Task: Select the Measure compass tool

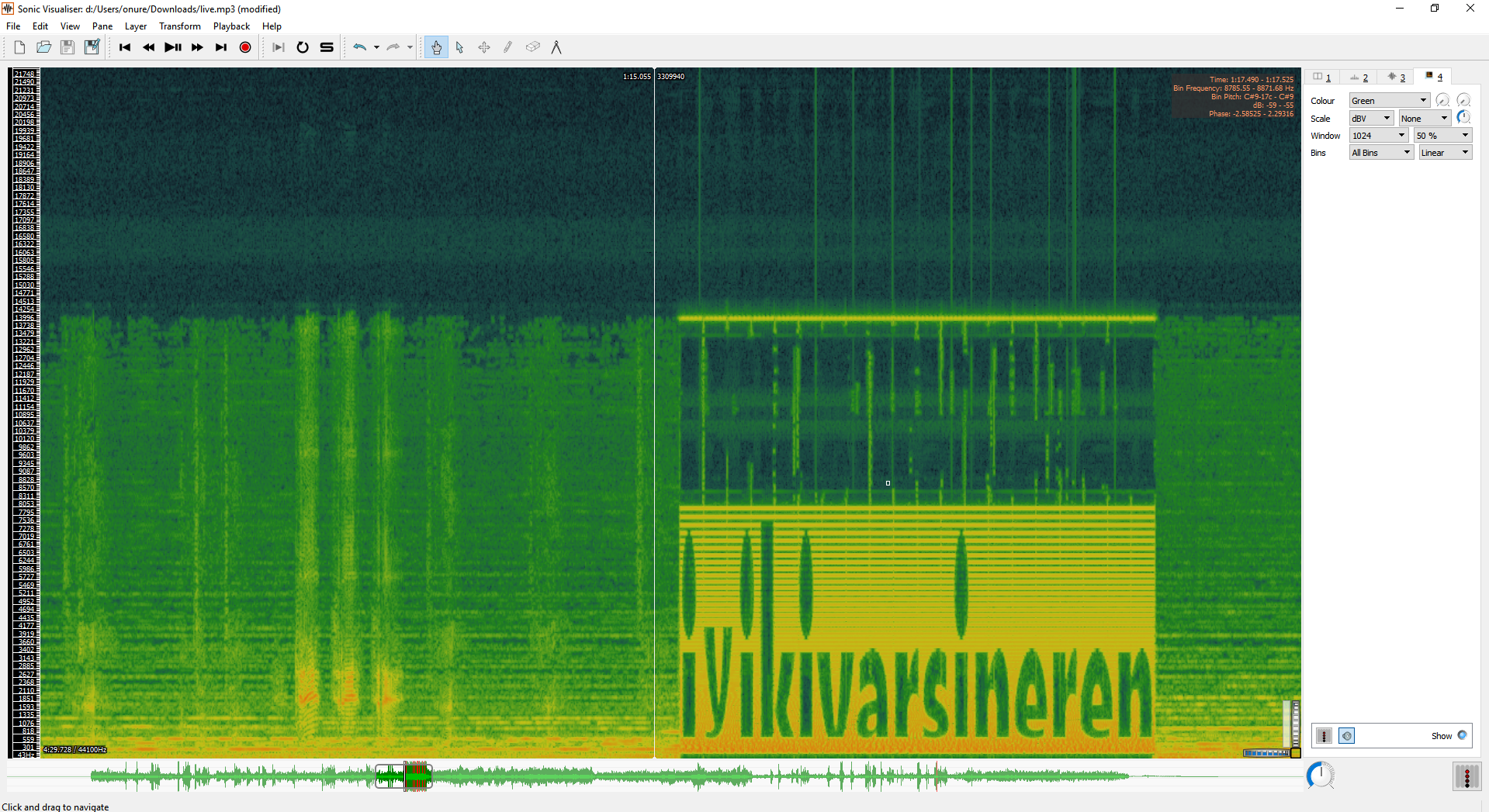Action: point(556,47)
